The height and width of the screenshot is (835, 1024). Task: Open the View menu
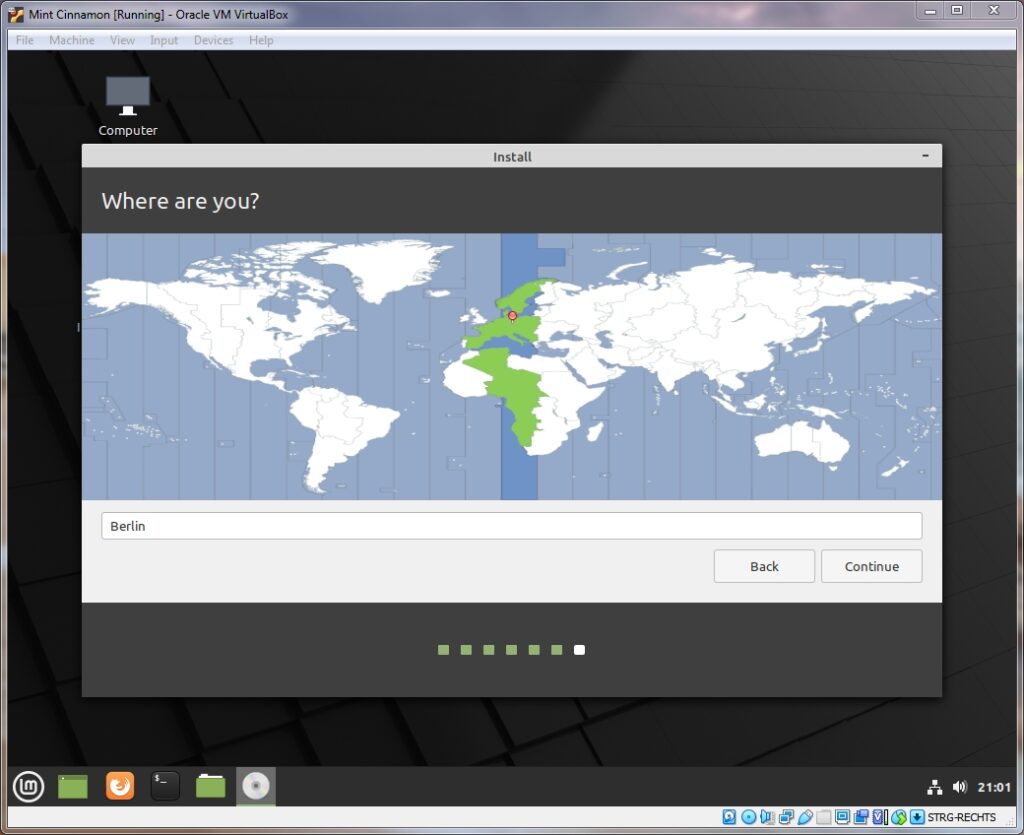[122, 40]
